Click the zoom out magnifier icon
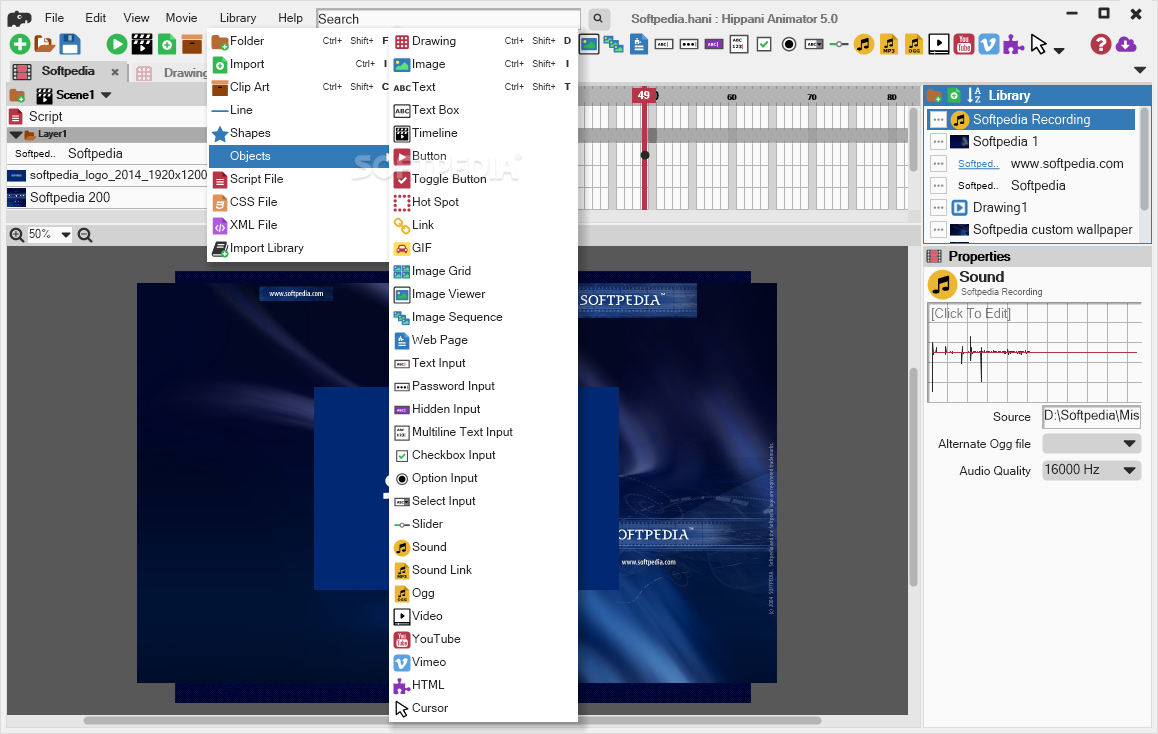 (x=85, y=235)
